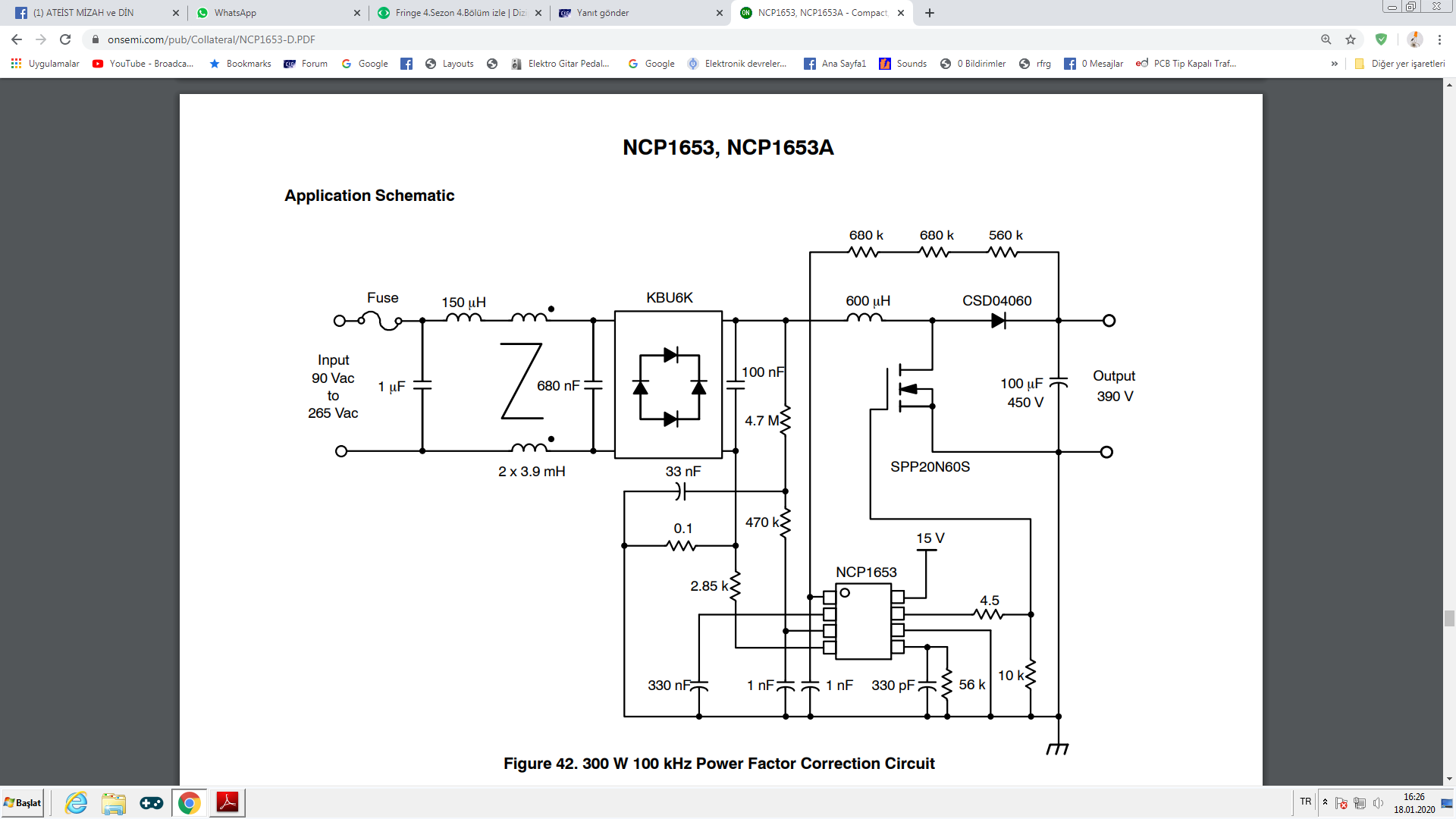Screen dimensions: 1456x819
Task: Open the Sounds bookmark
Action: pyautogui.click(x=903, y=64)
